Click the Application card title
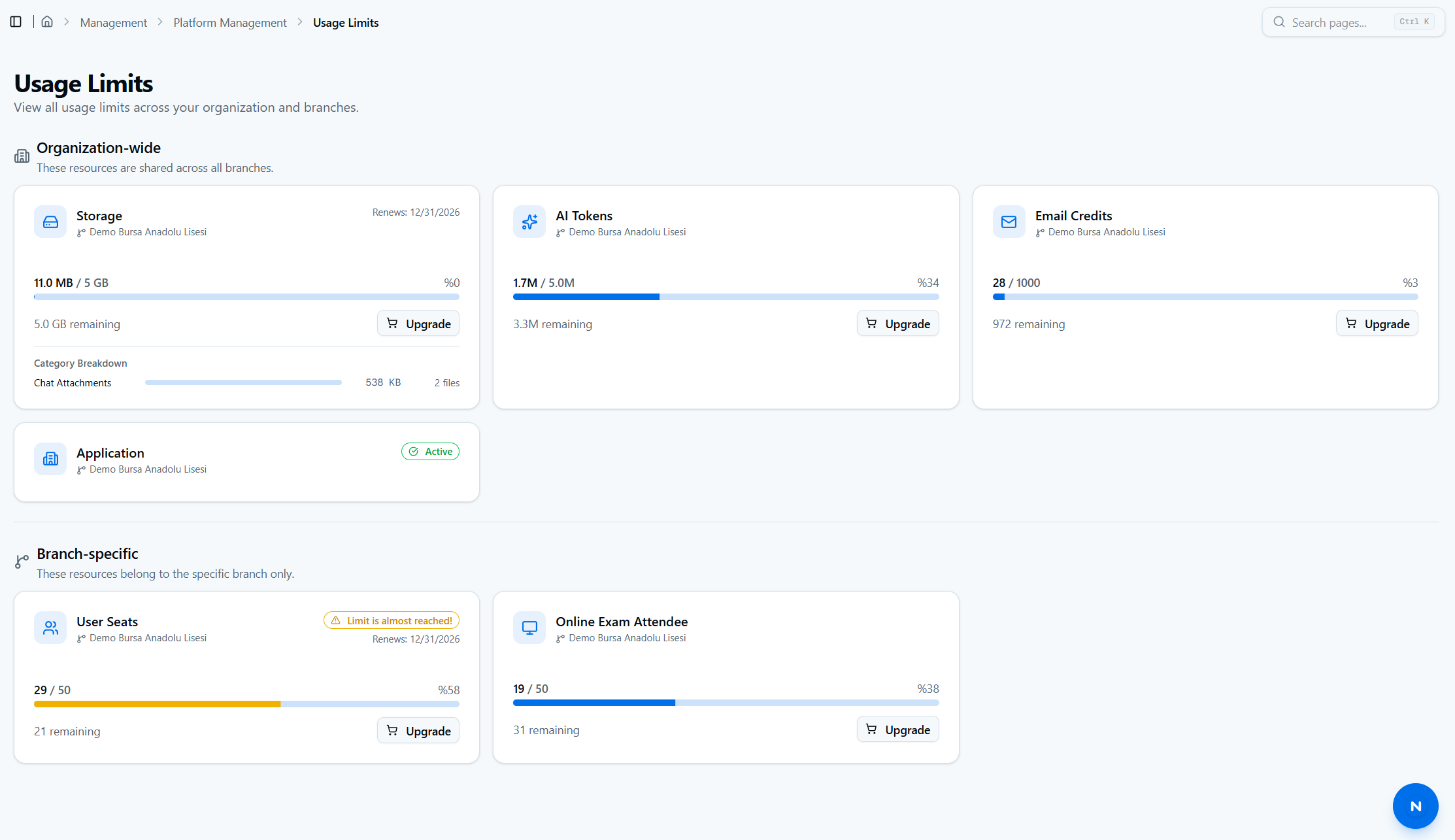This screenshot has height=840, width=1455. click(x=110, y=453)
